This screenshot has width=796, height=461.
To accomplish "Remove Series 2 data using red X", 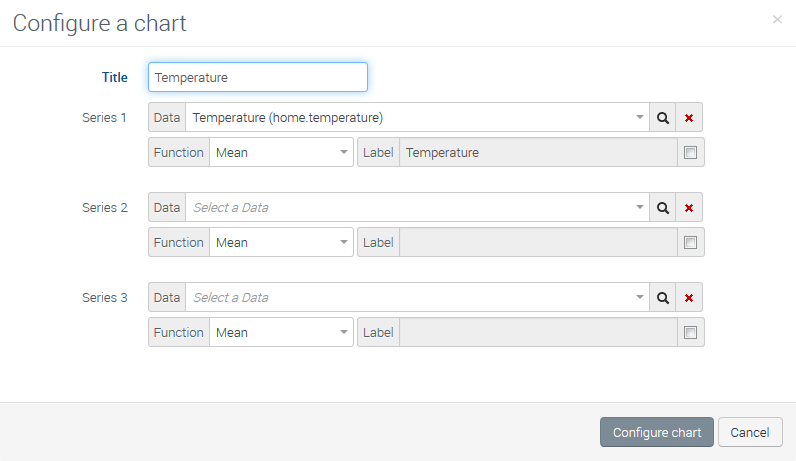I will tap(689, 208).
